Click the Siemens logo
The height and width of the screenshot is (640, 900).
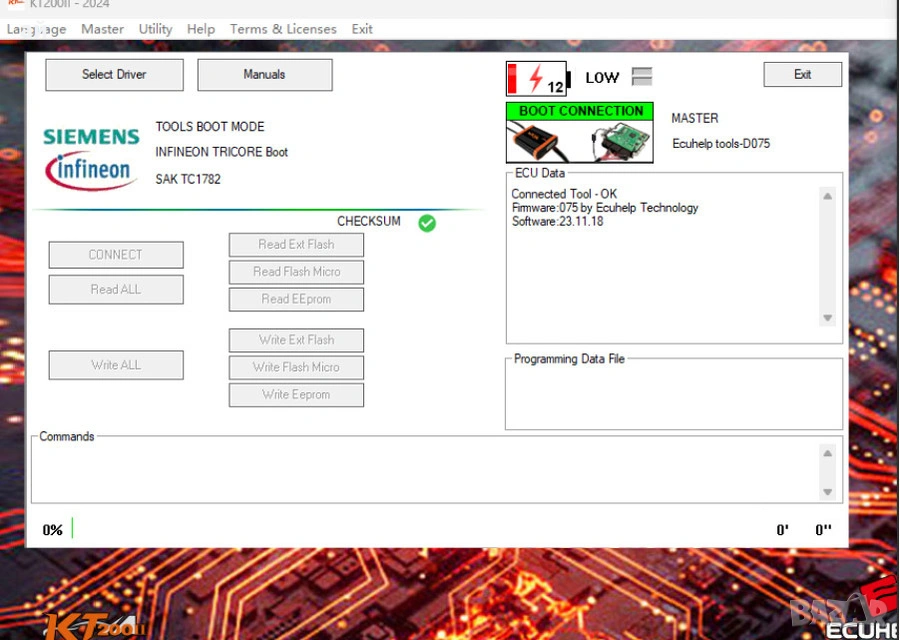click(91, 137)
